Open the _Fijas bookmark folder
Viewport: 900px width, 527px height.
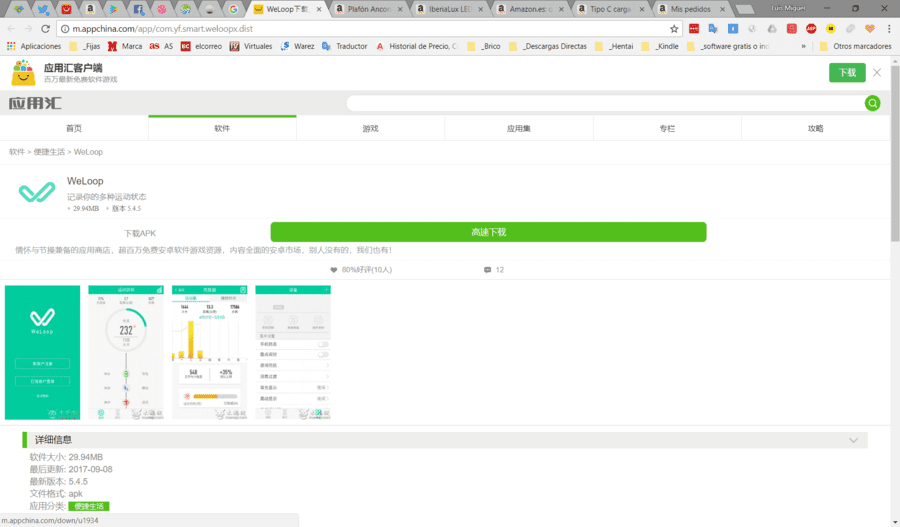pyautogui.click(x=84, y=46)
